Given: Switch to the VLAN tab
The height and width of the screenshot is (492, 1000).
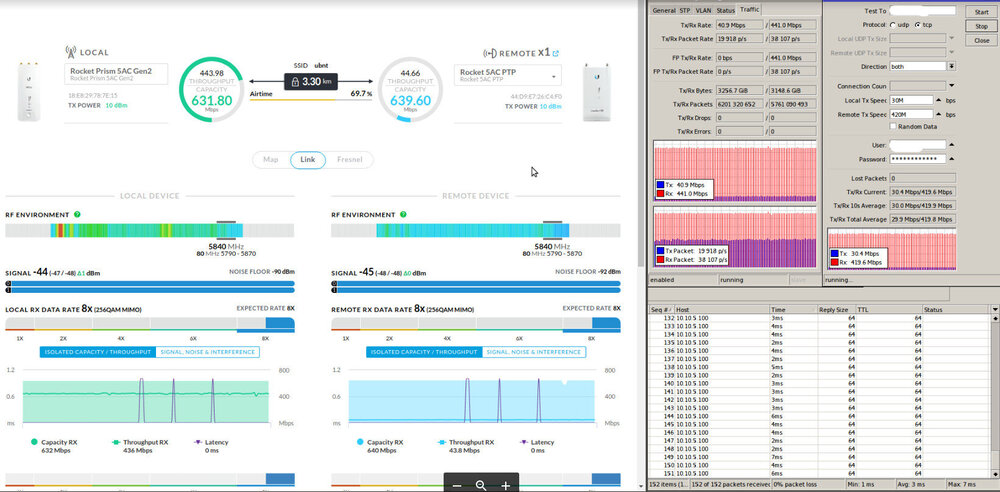Looking at the screenshot, I should (x=704, y=10).
